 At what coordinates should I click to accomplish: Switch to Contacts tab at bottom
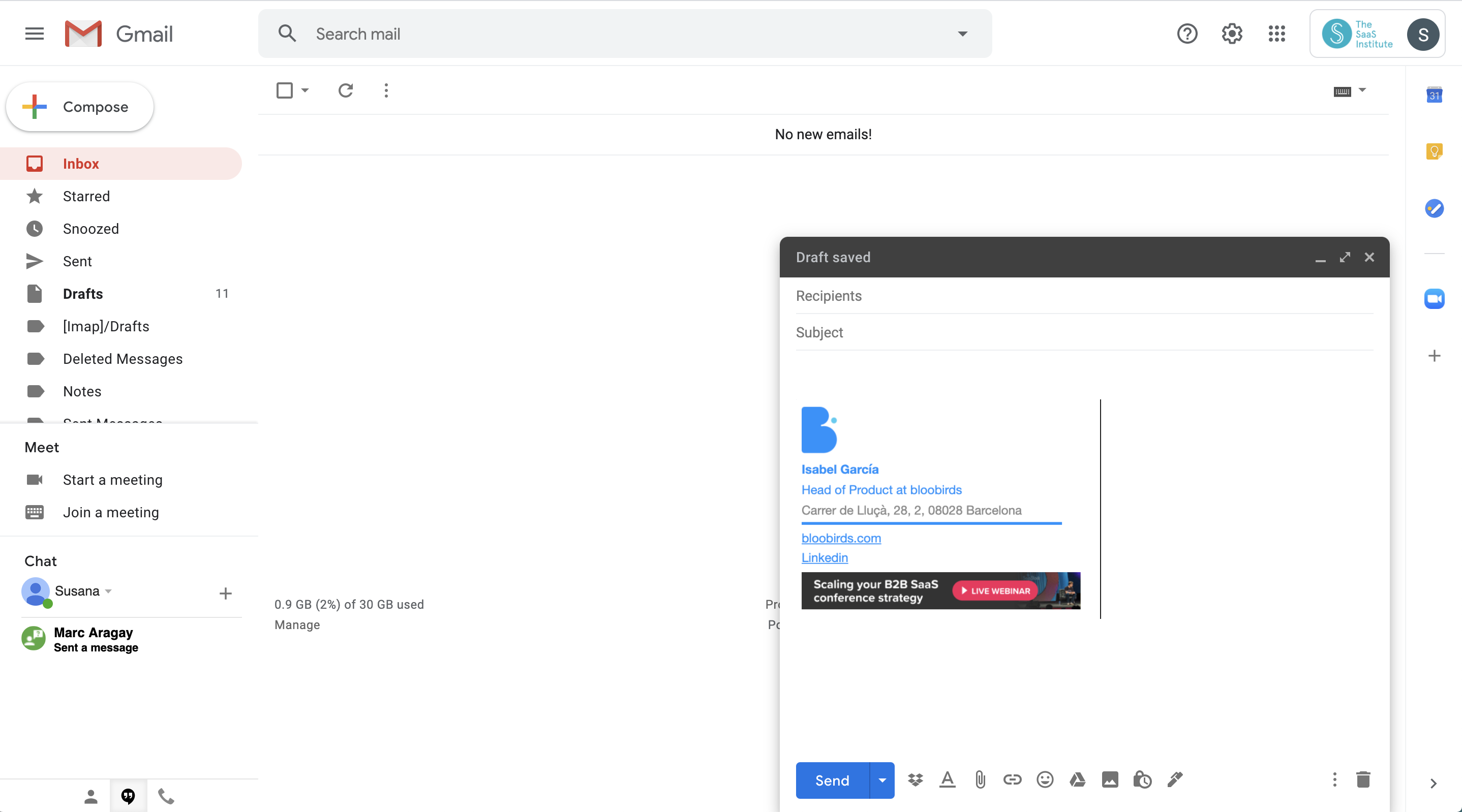click(x=91, y=797)
